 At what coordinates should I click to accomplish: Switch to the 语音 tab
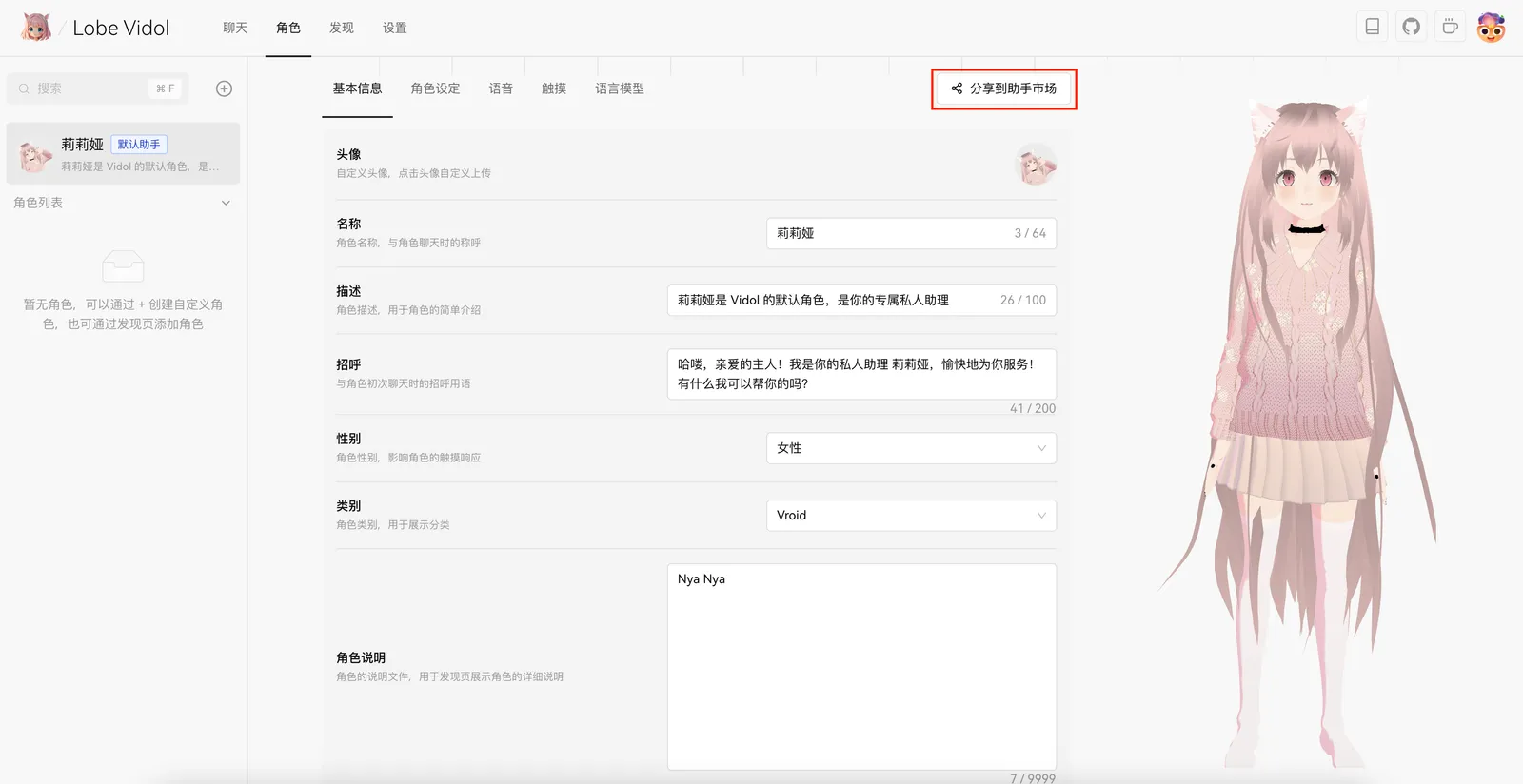coord(501,88)
